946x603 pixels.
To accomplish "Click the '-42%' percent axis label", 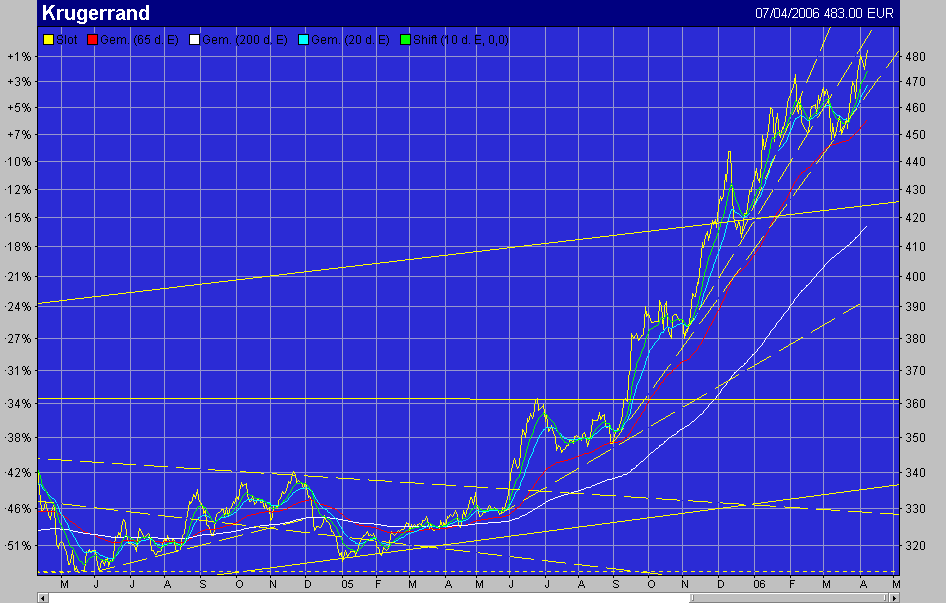I will [x=18, y=473].
